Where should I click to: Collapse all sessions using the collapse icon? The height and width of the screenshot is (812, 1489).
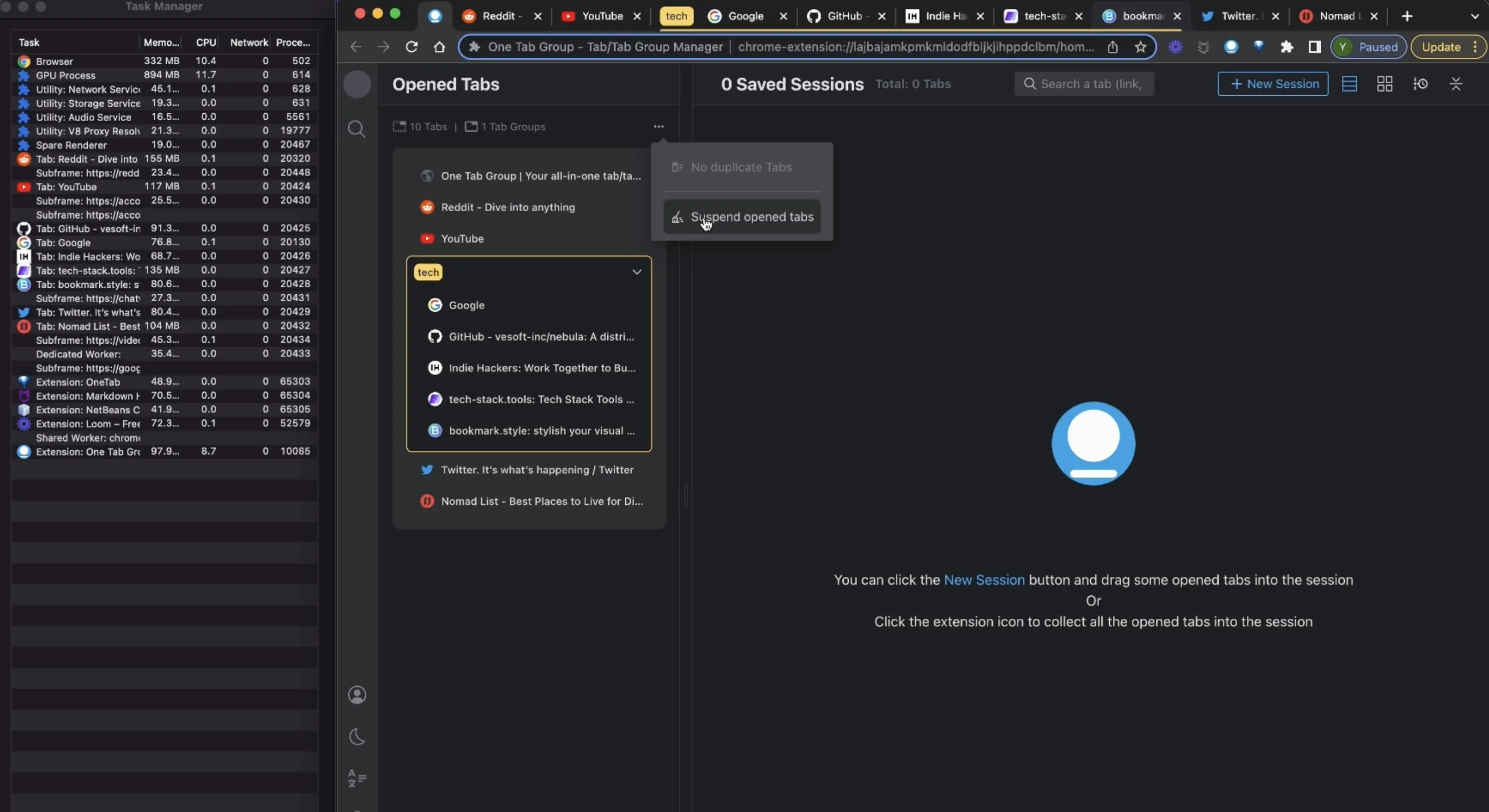coord(1456,83)
